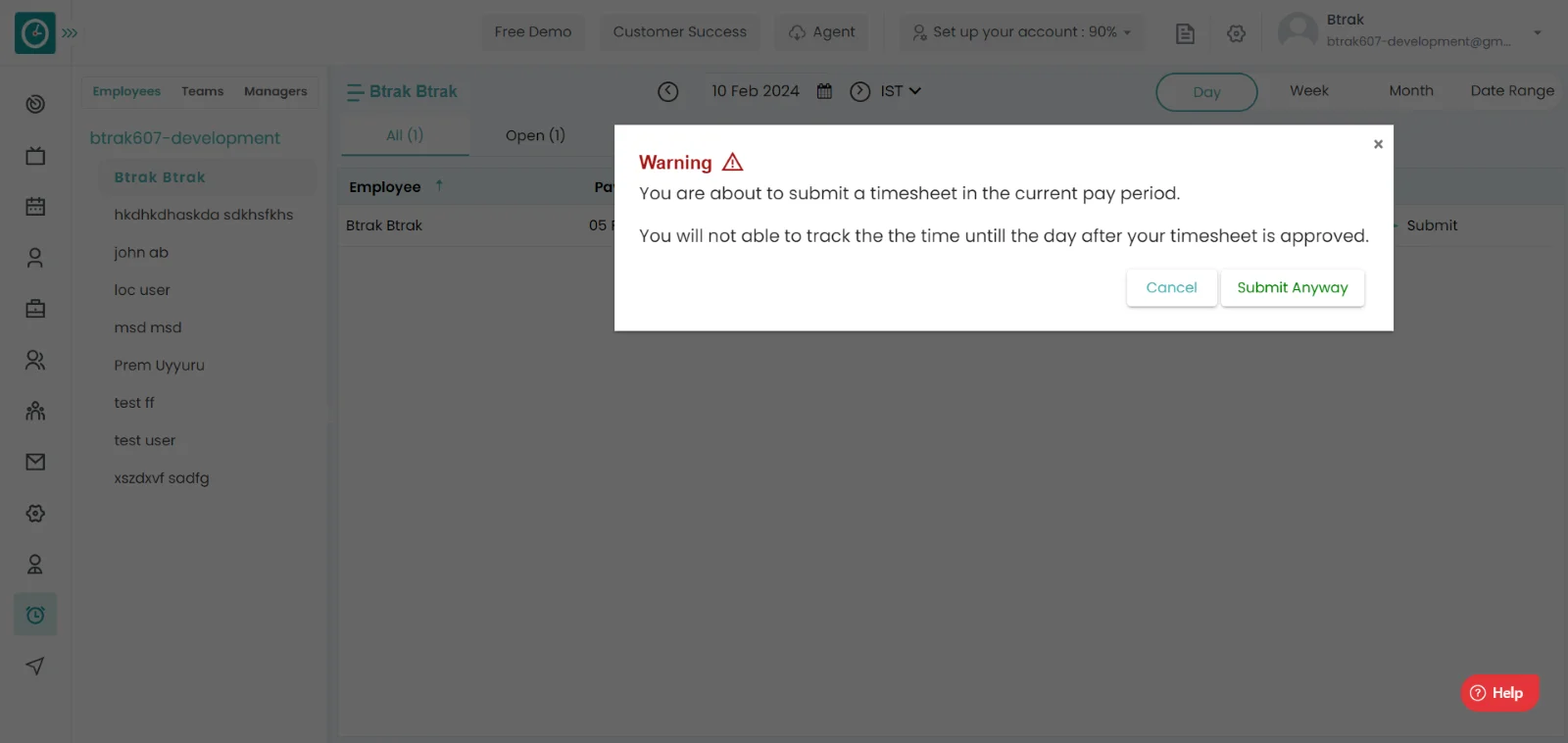
Task: Click the warning triangle icon
Action: [x=733, y=162]
